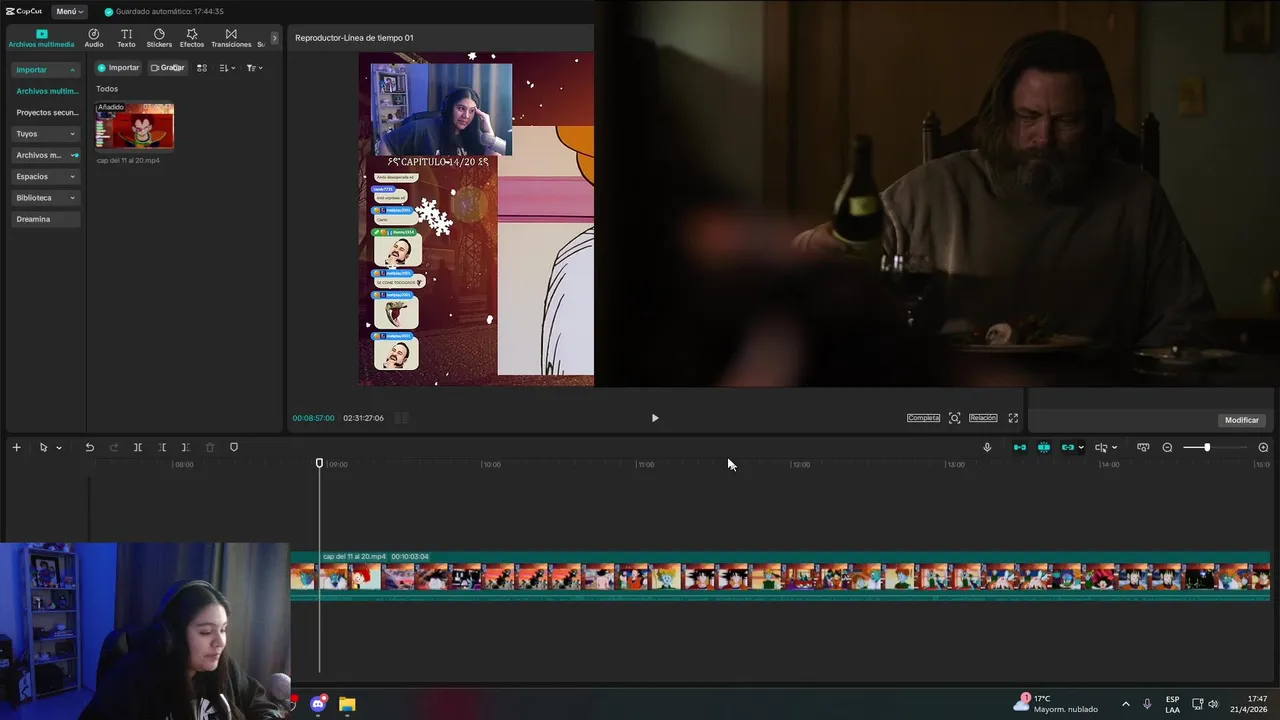Open the pointer tool mode dropdown

pyautogui.click(x=58, y=448)
